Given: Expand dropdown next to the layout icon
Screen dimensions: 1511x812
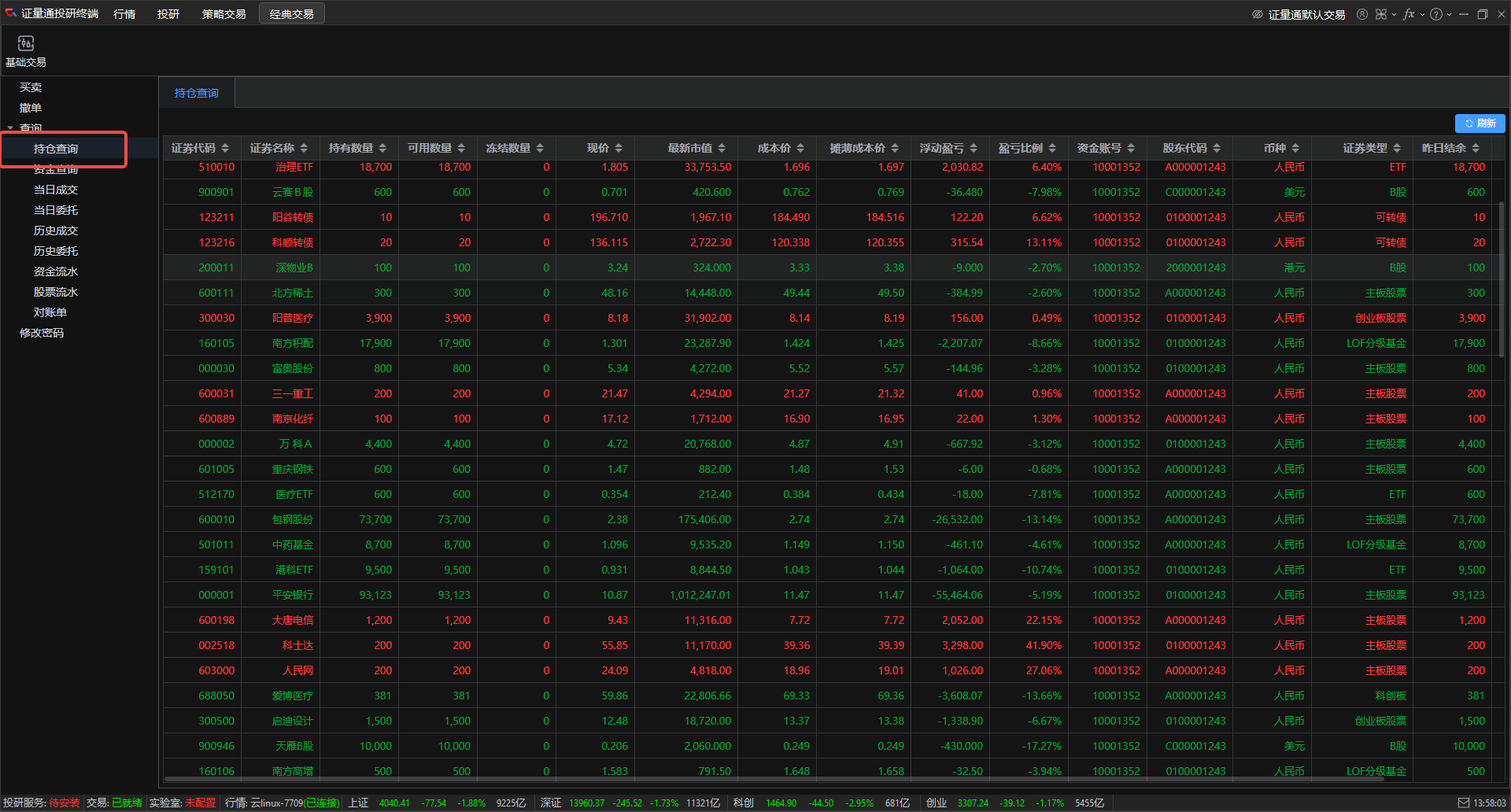Looking at the screenshot, I should point(1394,14).
